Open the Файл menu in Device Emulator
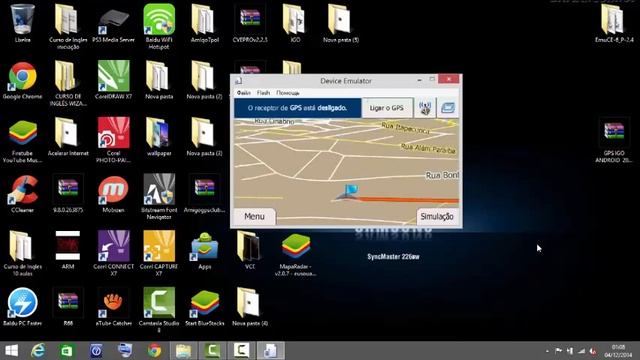640x360 pixels. pyautogui.click(x=244, y=93)
